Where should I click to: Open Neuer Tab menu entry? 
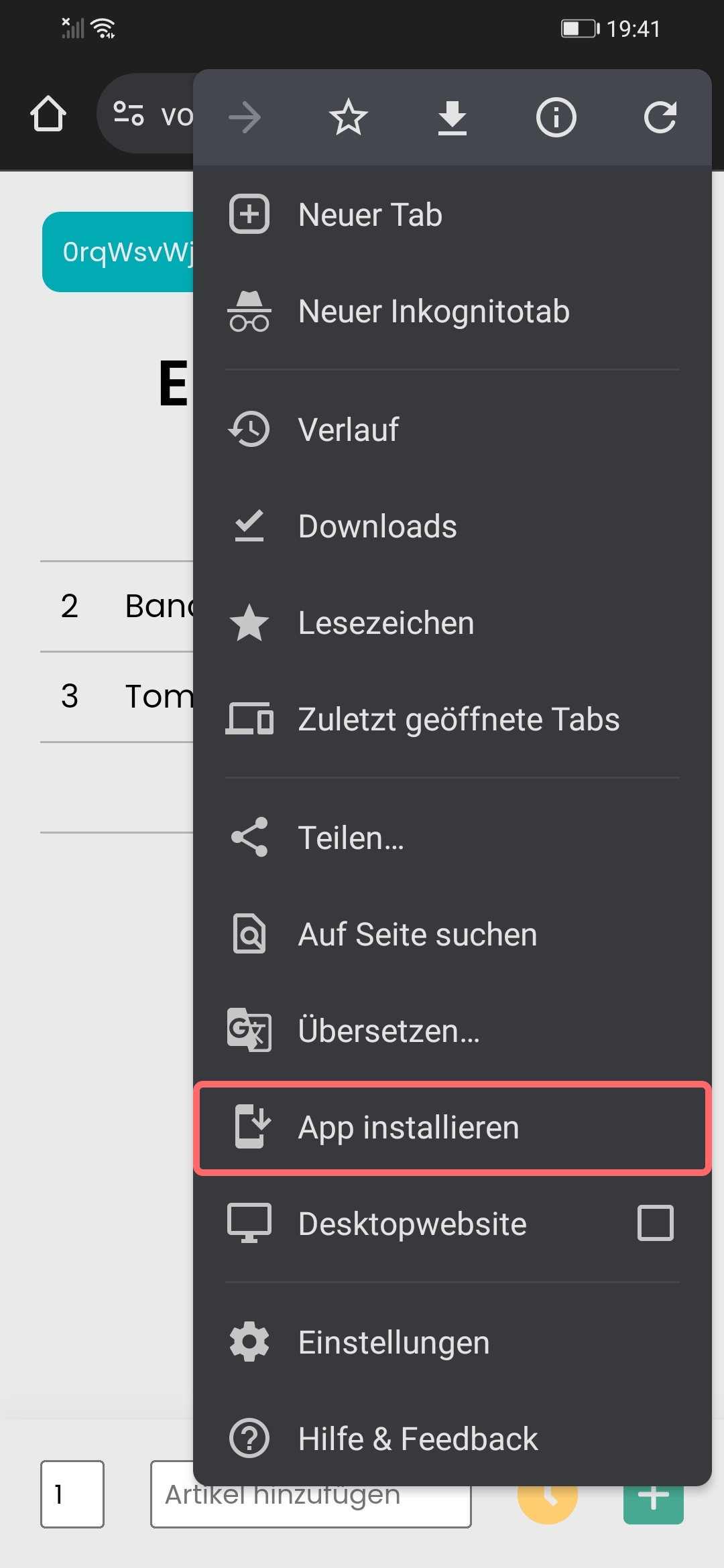[452, 214]
